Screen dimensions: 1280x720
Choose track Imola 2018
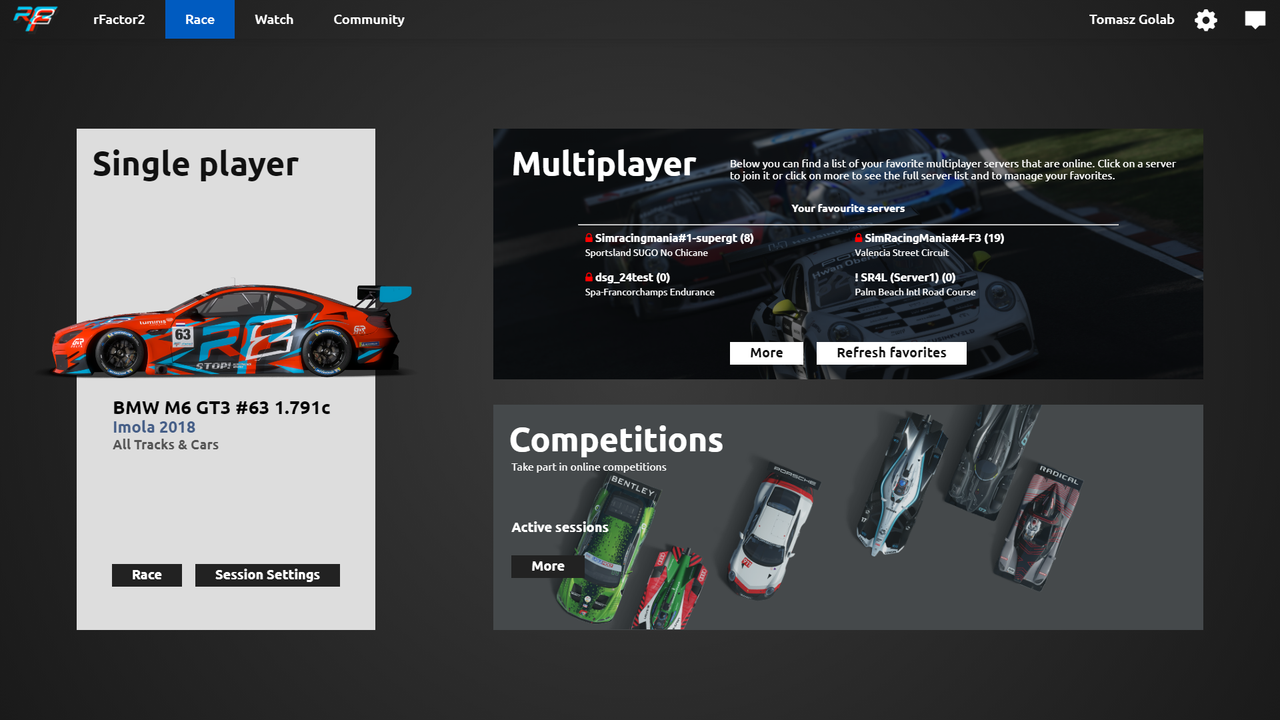click(x=154, y=427)
